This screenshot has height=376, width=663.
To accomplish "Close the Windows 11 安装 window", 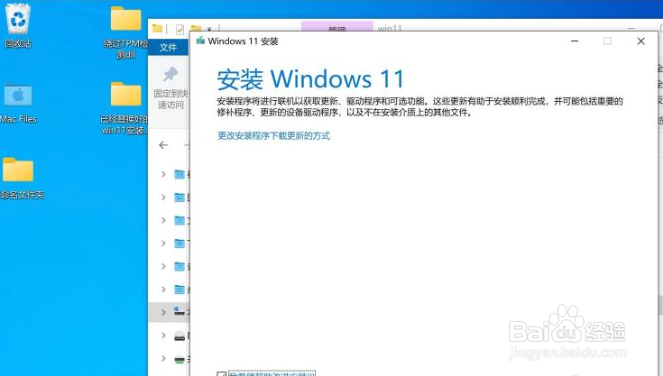I will [641, 41].
